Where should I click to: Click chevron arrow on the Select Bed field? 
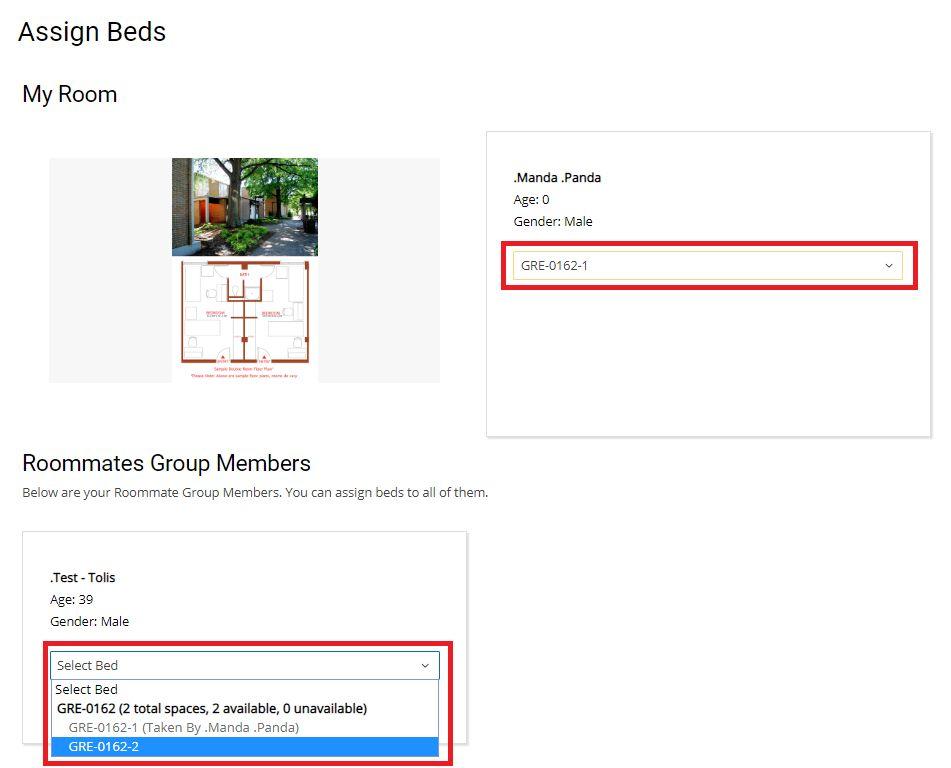pyautogui.click(x=425, y=666)
